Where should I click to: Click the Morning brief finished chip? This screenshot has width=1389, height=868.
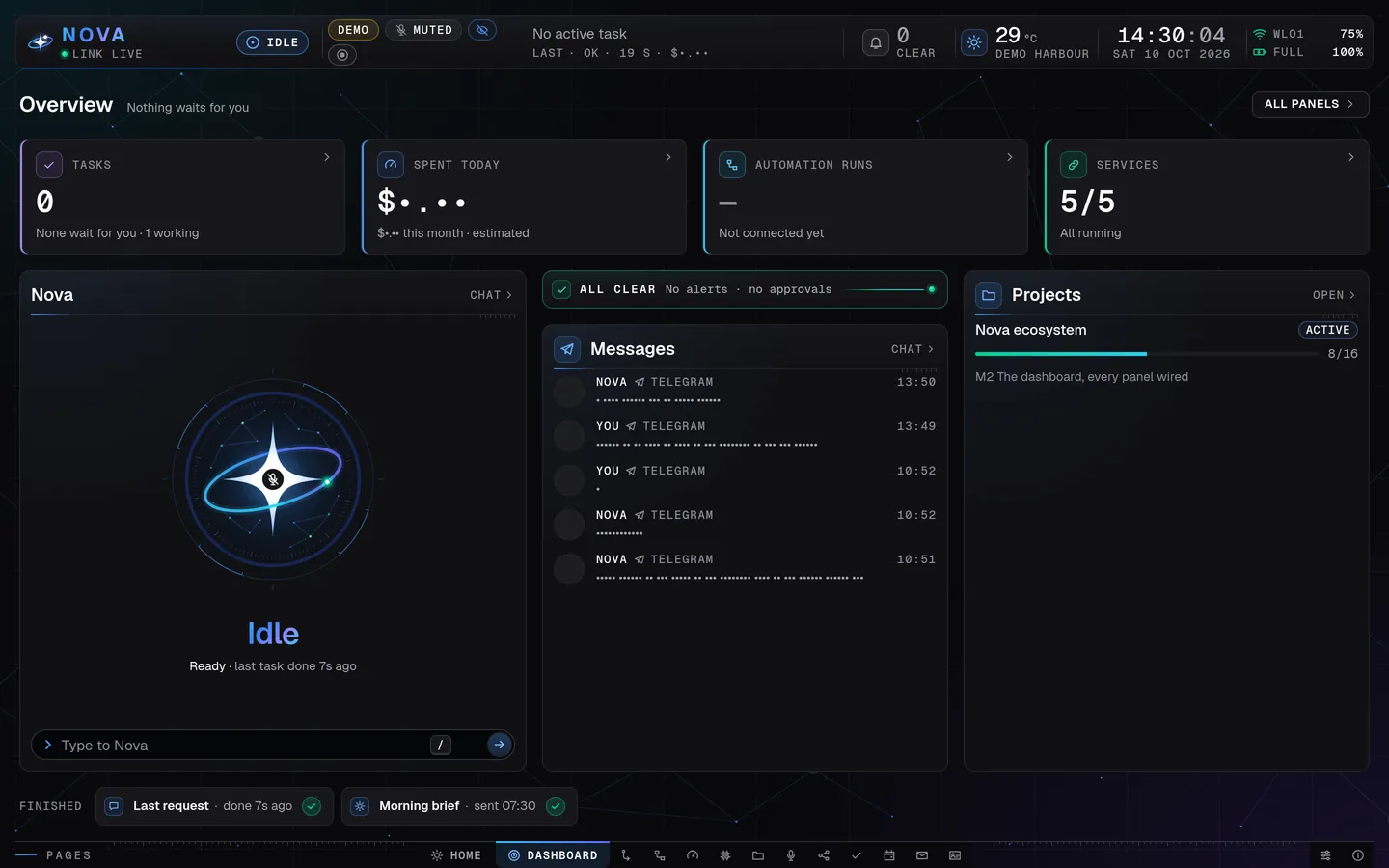459,806
